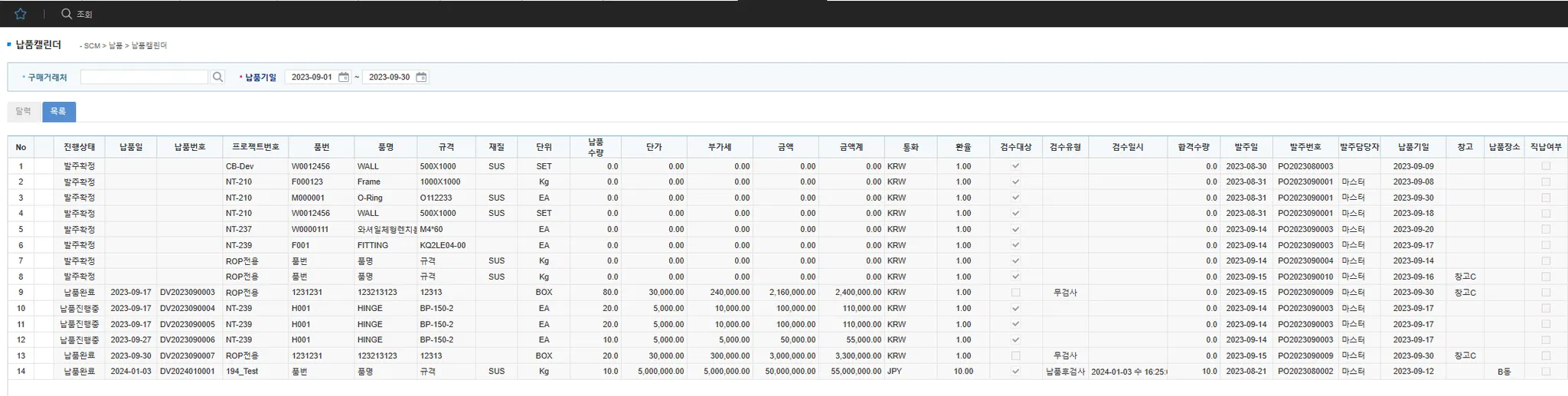Viewport: 1568px width, 396px height.
Task: Open 구매거래처 lookup with the magnifier icon
Action: point(218,77)
